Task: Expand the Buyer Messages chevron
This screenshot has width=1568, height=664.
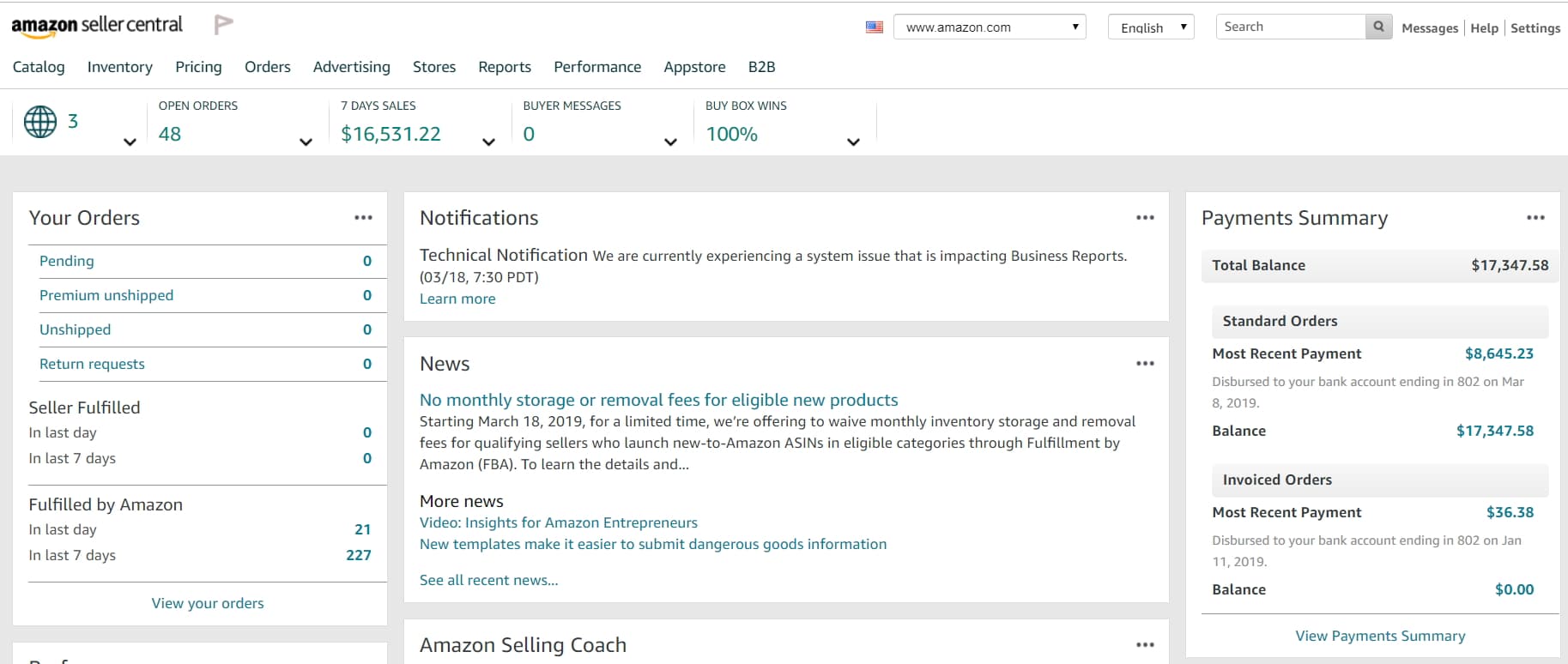Action: coord(670,142)
